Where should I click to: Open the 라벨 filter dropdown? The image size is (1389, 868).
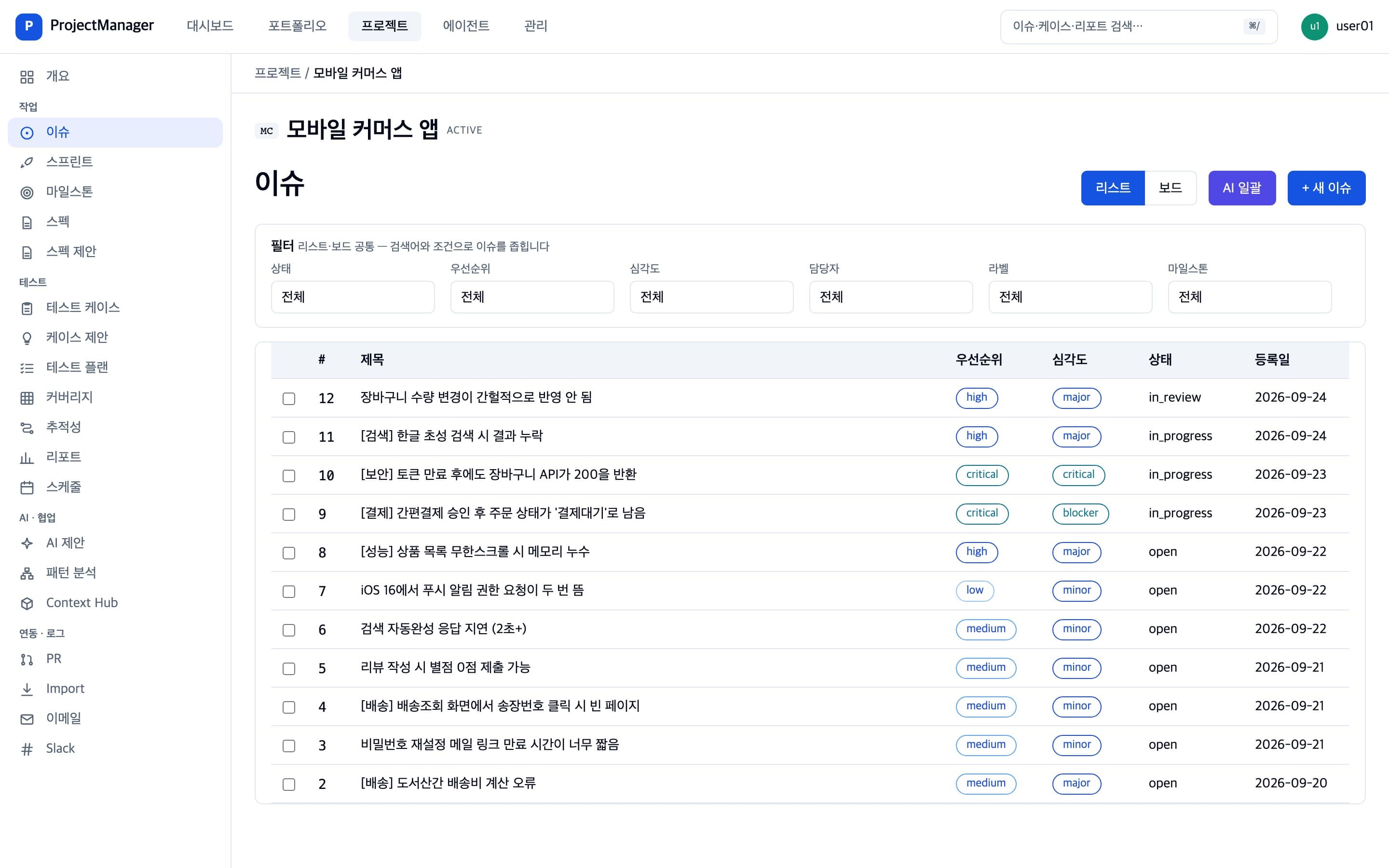(1070, 297)
